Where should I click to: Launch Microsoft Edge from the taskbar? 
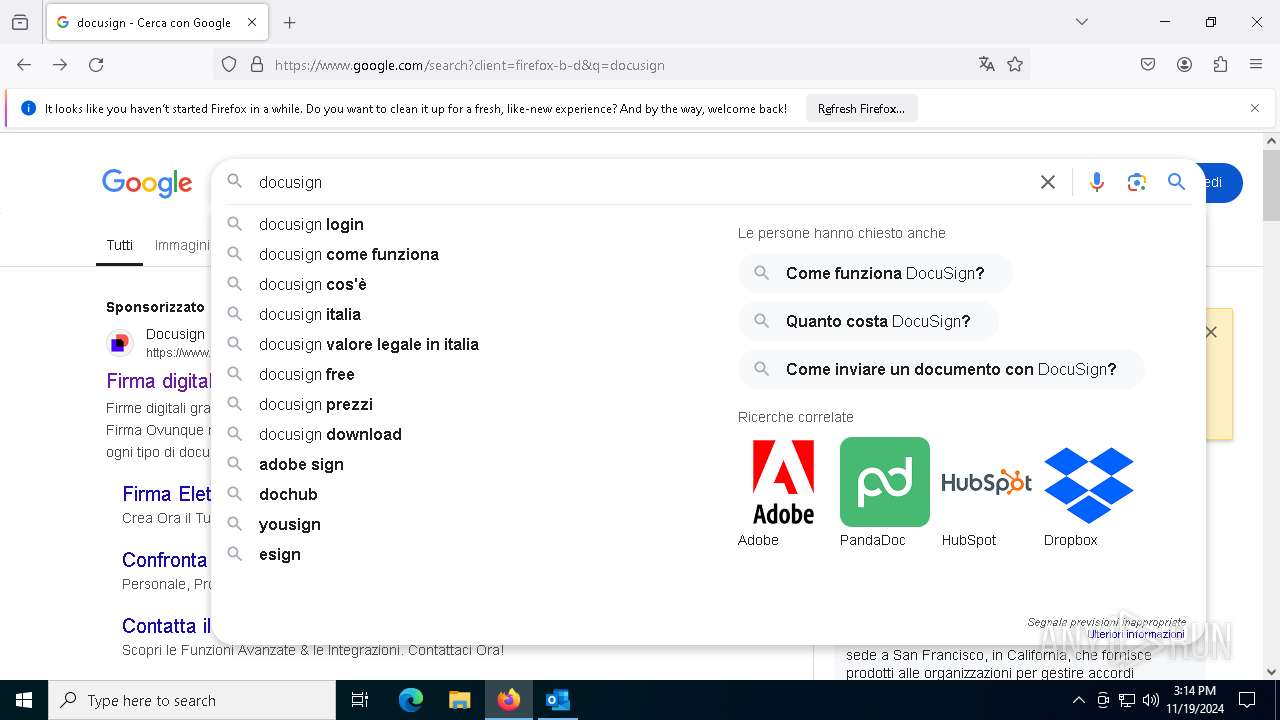click(x=411, y=700)
